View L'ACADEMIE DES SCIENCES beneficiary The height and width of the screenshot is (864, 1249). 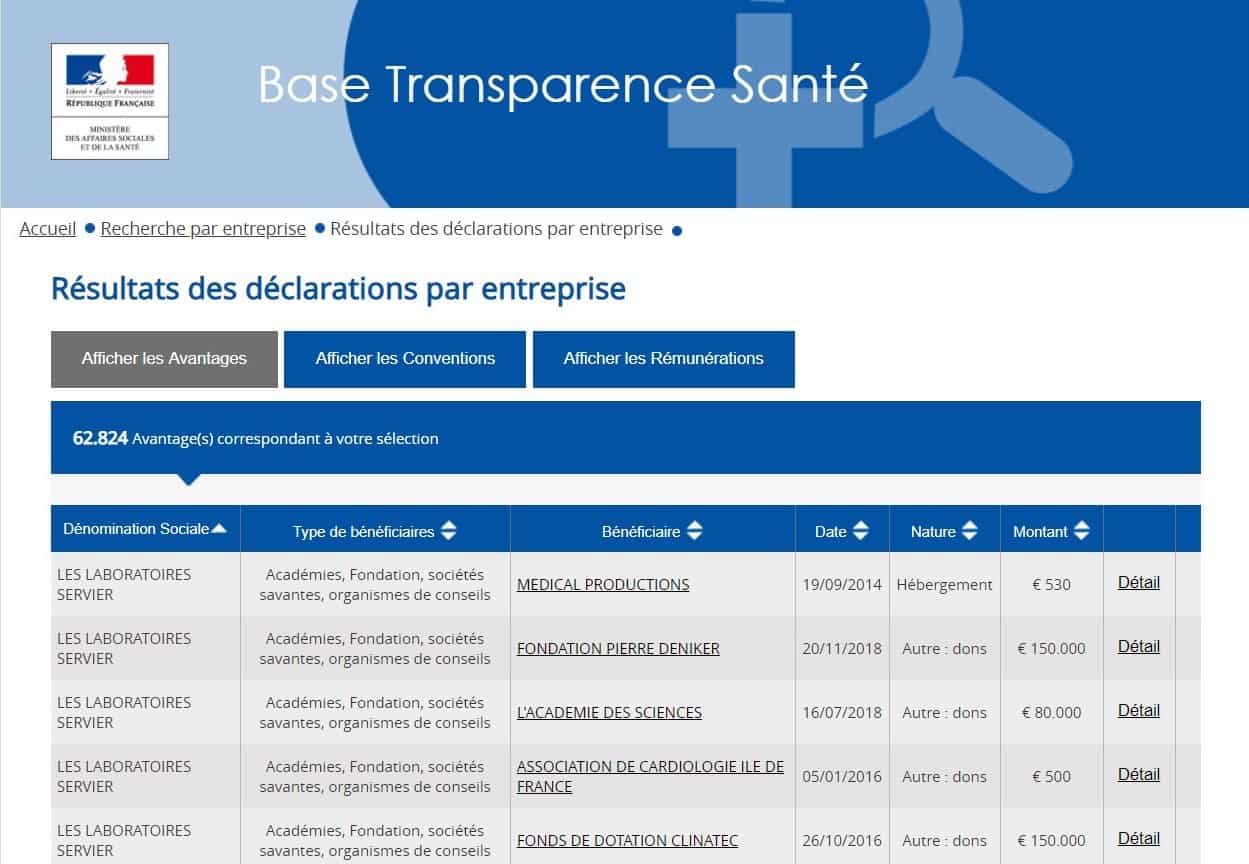click(x=609, y=713)
